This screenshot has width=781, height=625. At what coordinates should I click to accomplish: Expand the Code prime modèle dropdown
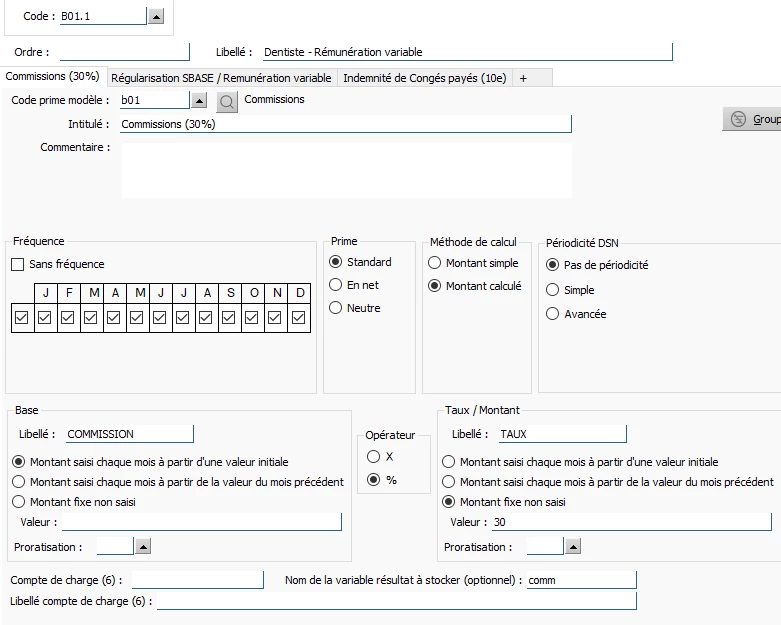[x=199, y=101]
